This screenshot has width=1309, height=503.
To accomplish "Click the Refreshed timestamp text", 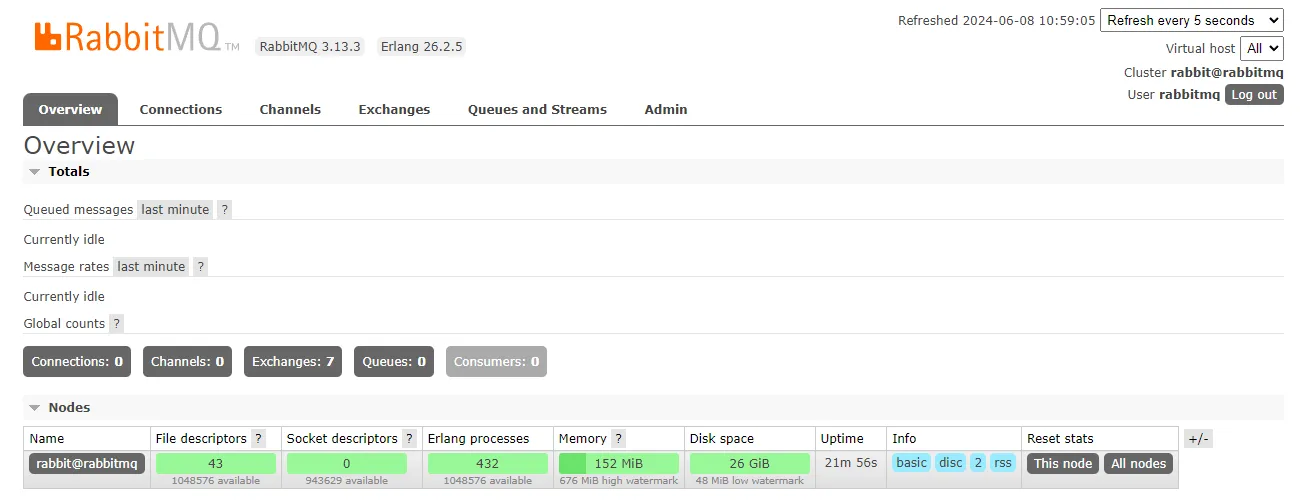I will [997, 21].
